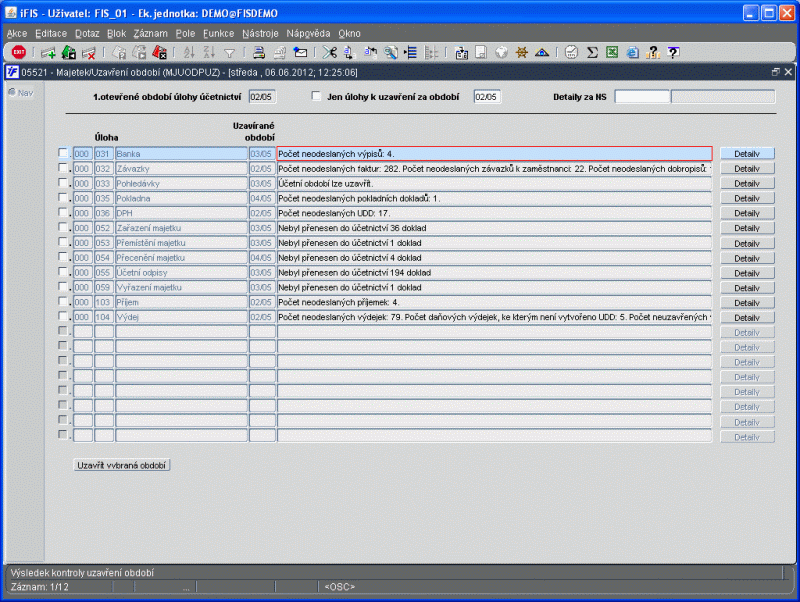Click Detaily button for Příjem row

[x=747, y=303]
